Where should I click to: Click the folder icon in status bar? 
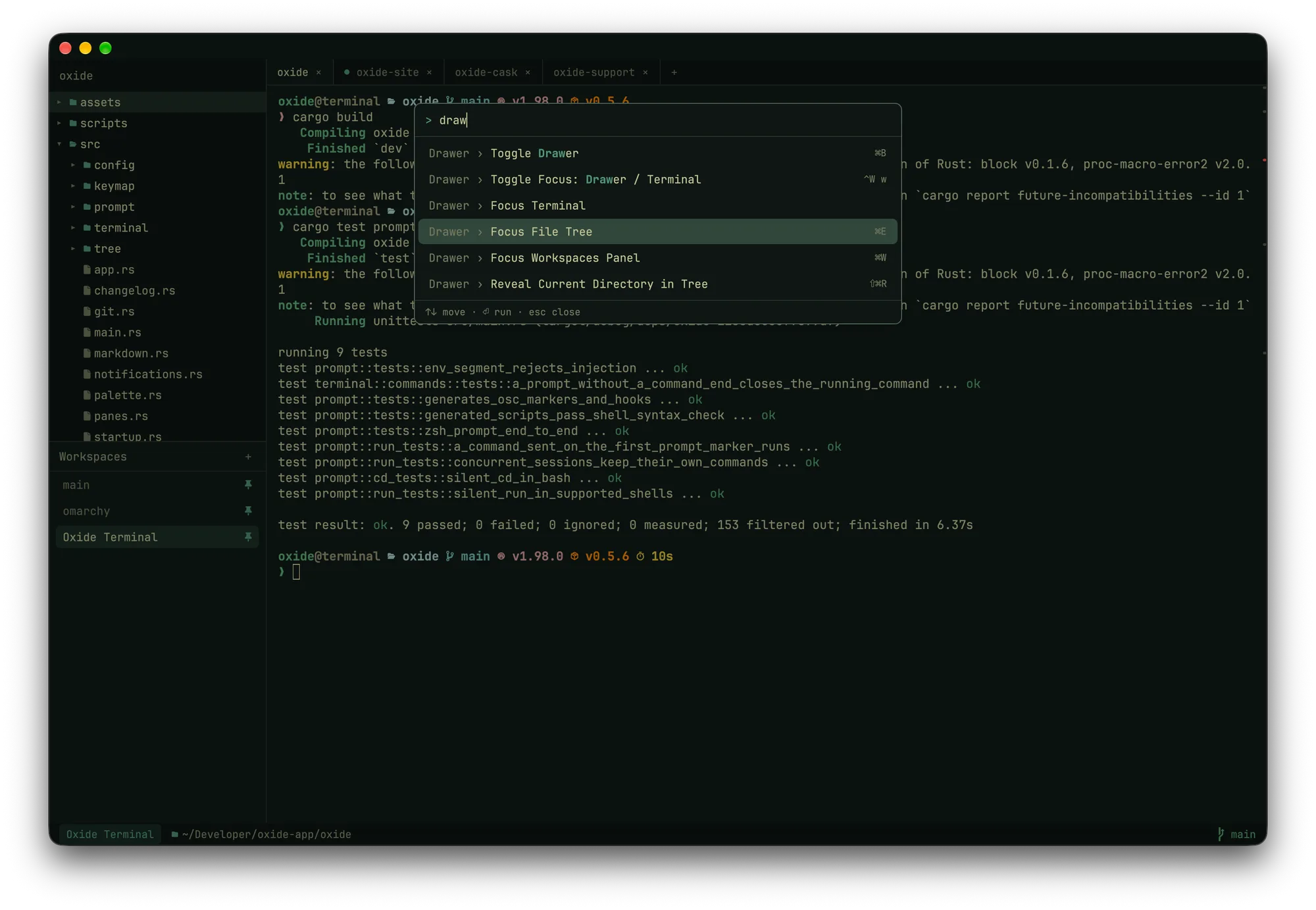point(174,834)
